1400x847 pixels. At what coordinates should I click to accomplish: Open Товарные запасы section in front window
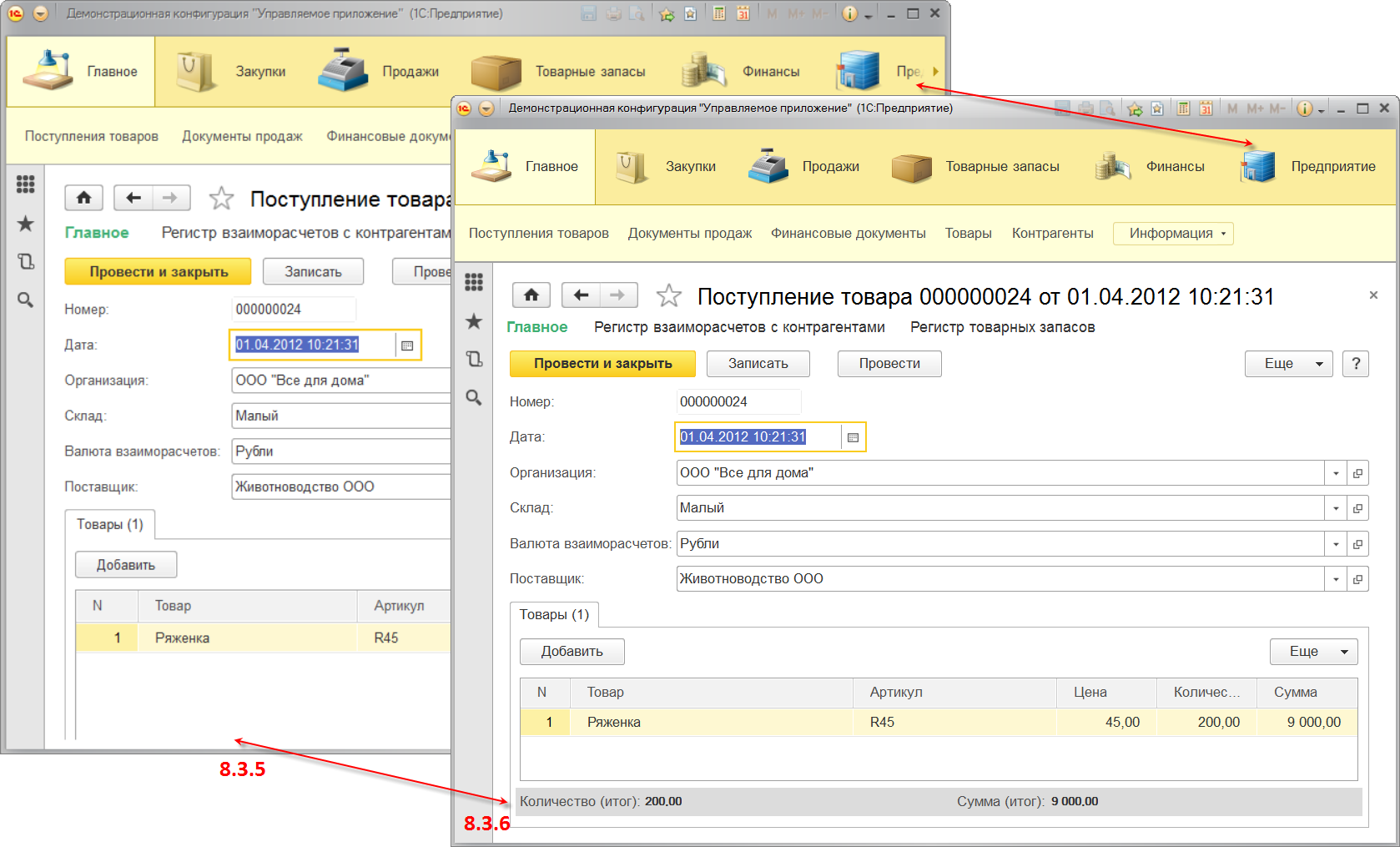(974, 167)
